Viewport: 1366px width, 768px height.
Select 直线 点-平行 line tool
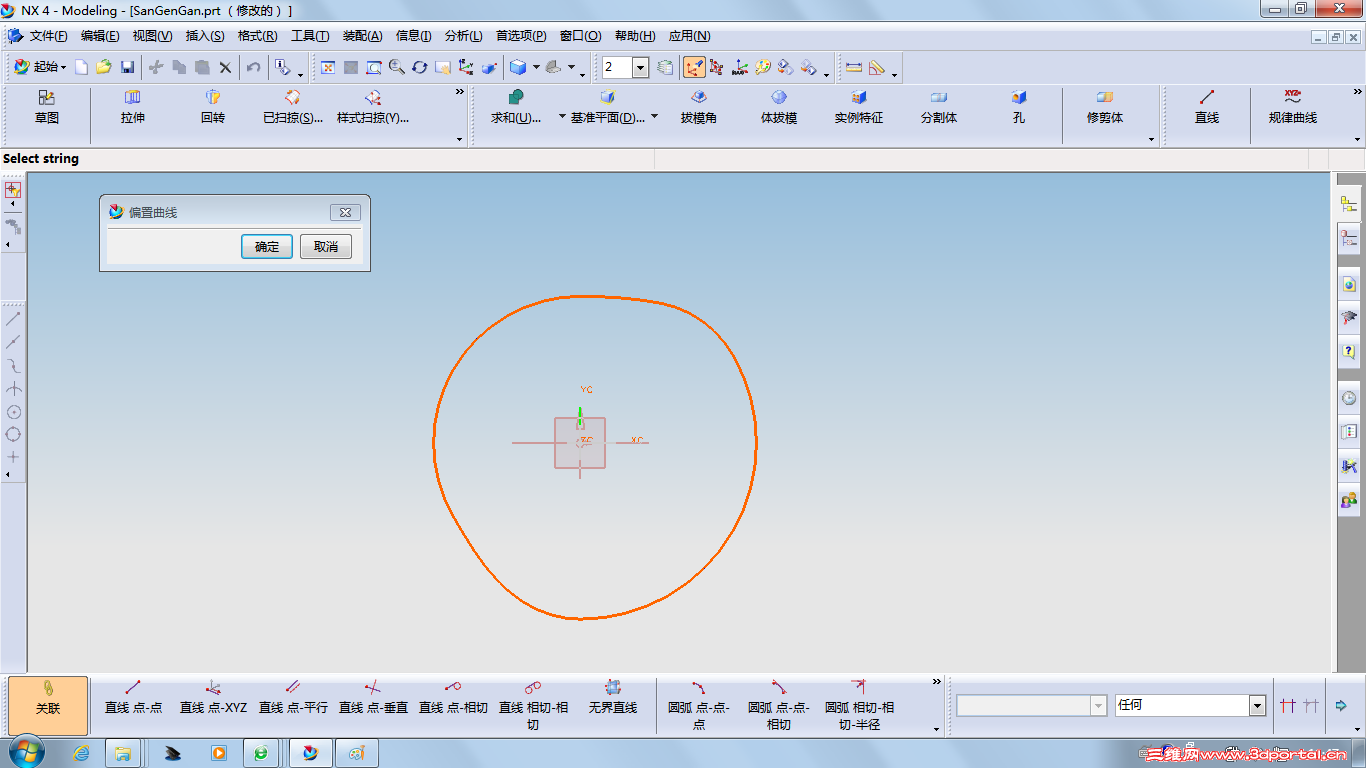tap(293, 698)
